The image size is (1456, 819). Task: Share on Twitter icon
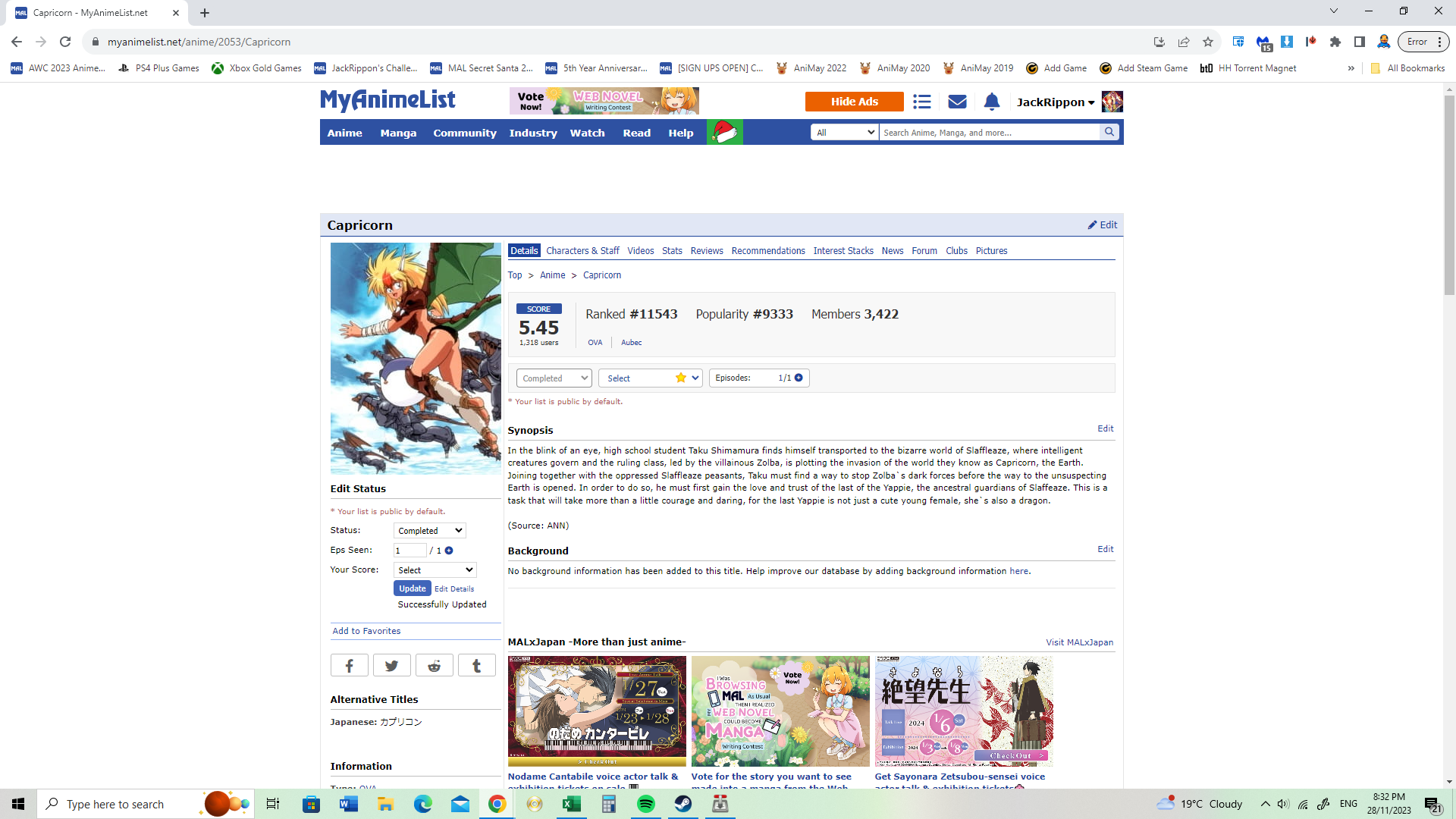pos(392,666)
